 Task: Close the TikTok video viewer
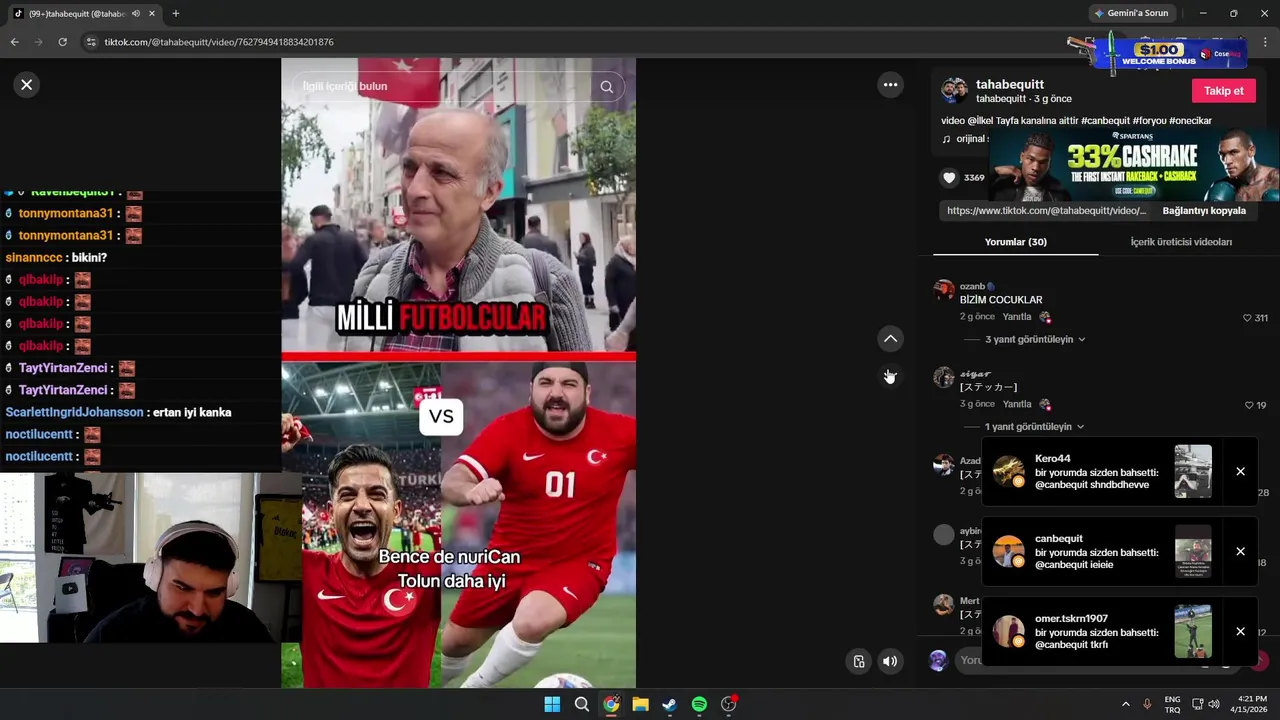pos(27,85)
